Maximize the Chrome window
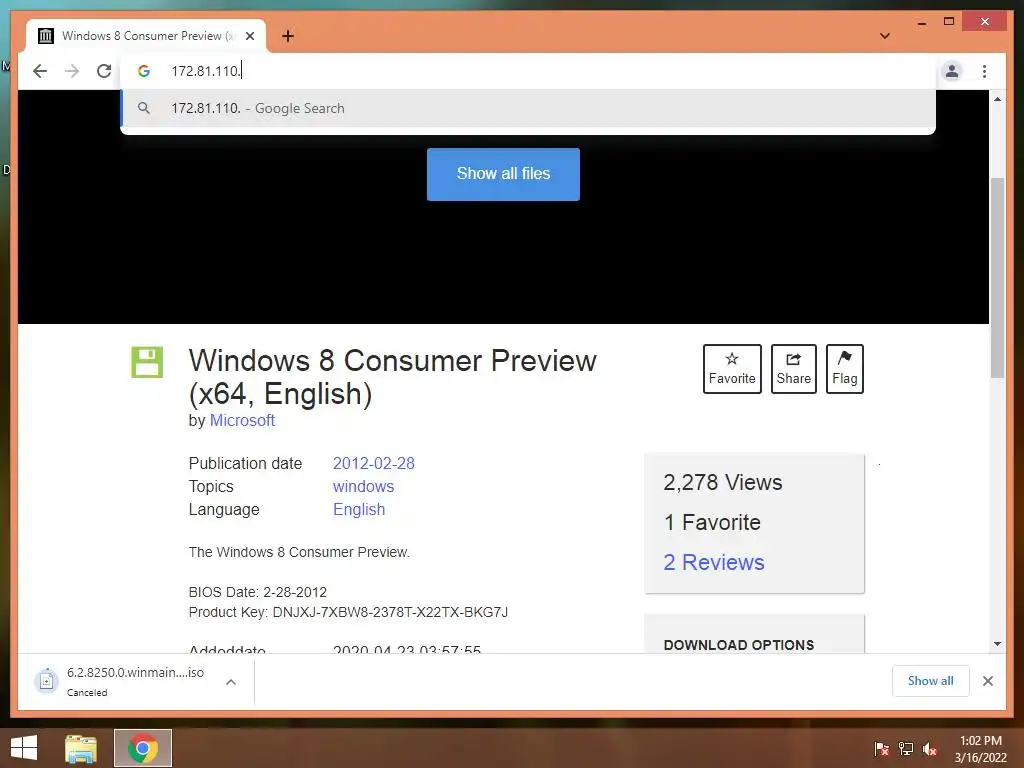This screenshot has width=1024, height=768. (x=949, y=22)
